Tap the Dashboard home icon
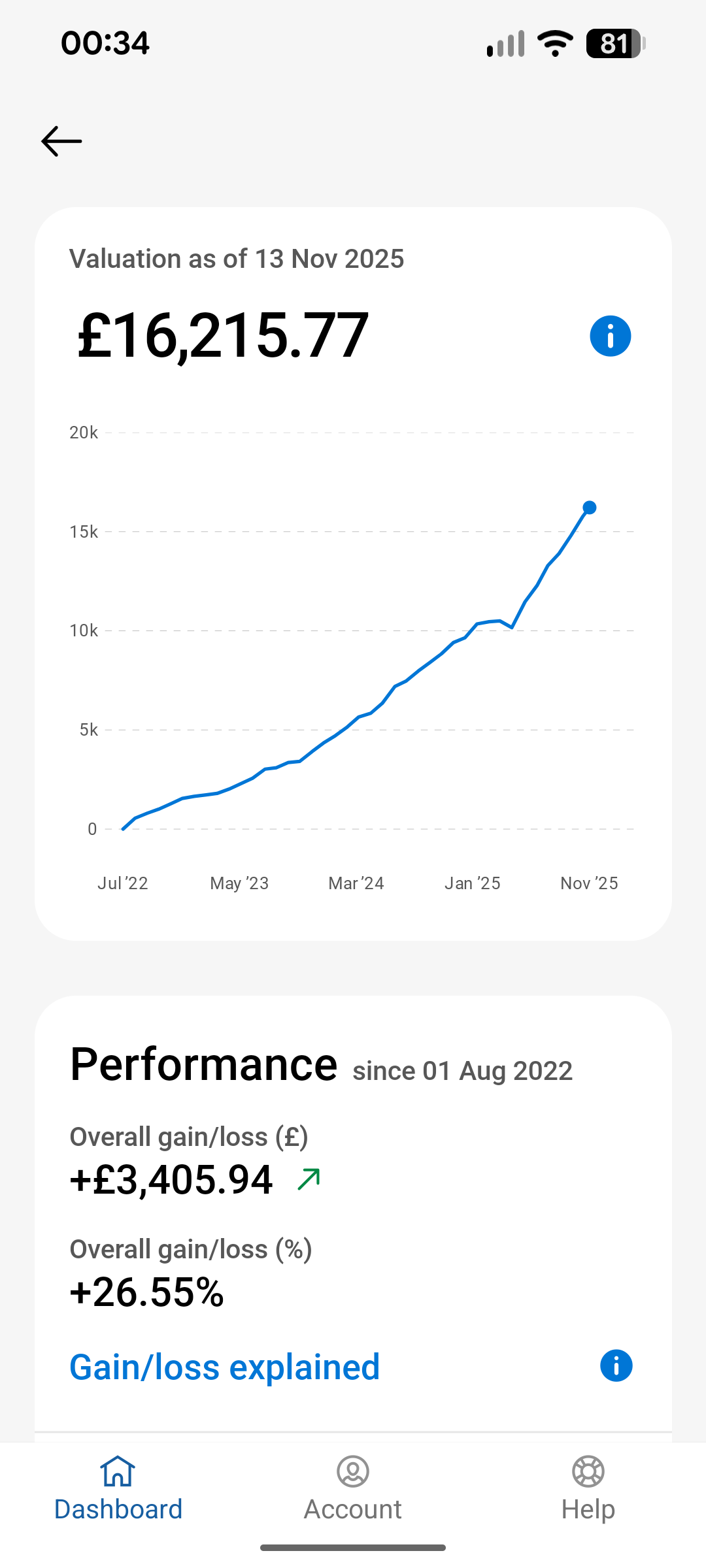This screenshot has height=1568, width=706. (x=118, y=1471)
